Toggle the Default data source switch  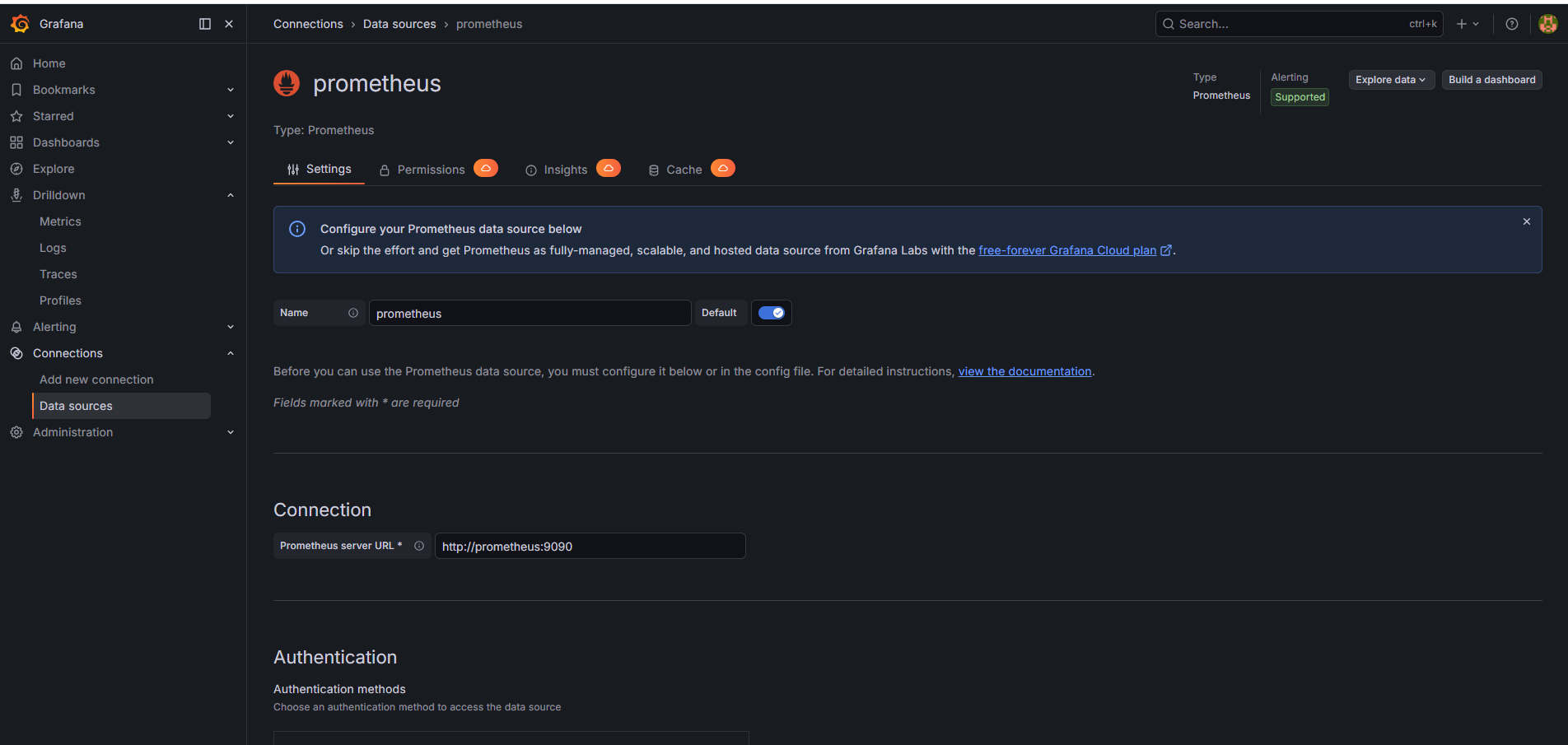click(772, 313)
